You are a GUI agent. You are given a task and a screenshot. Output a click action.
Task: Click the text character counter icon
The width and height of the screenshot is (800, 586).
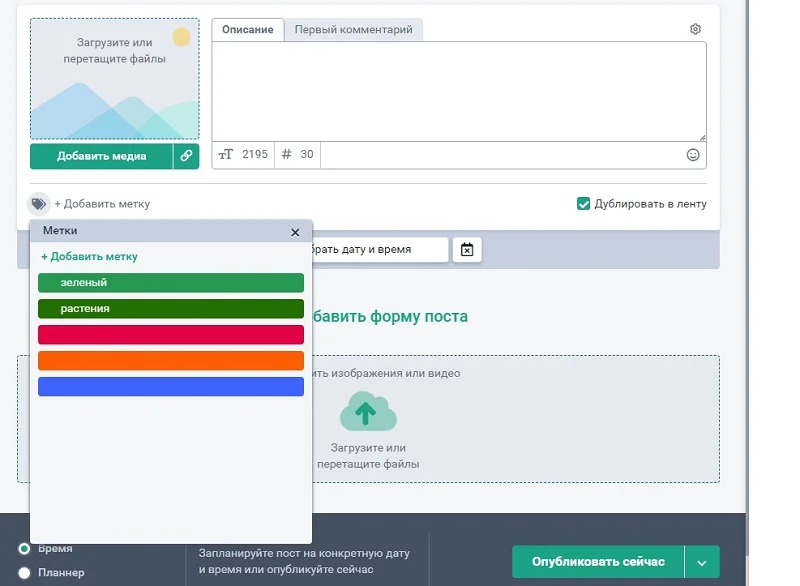tap(226, 155)
